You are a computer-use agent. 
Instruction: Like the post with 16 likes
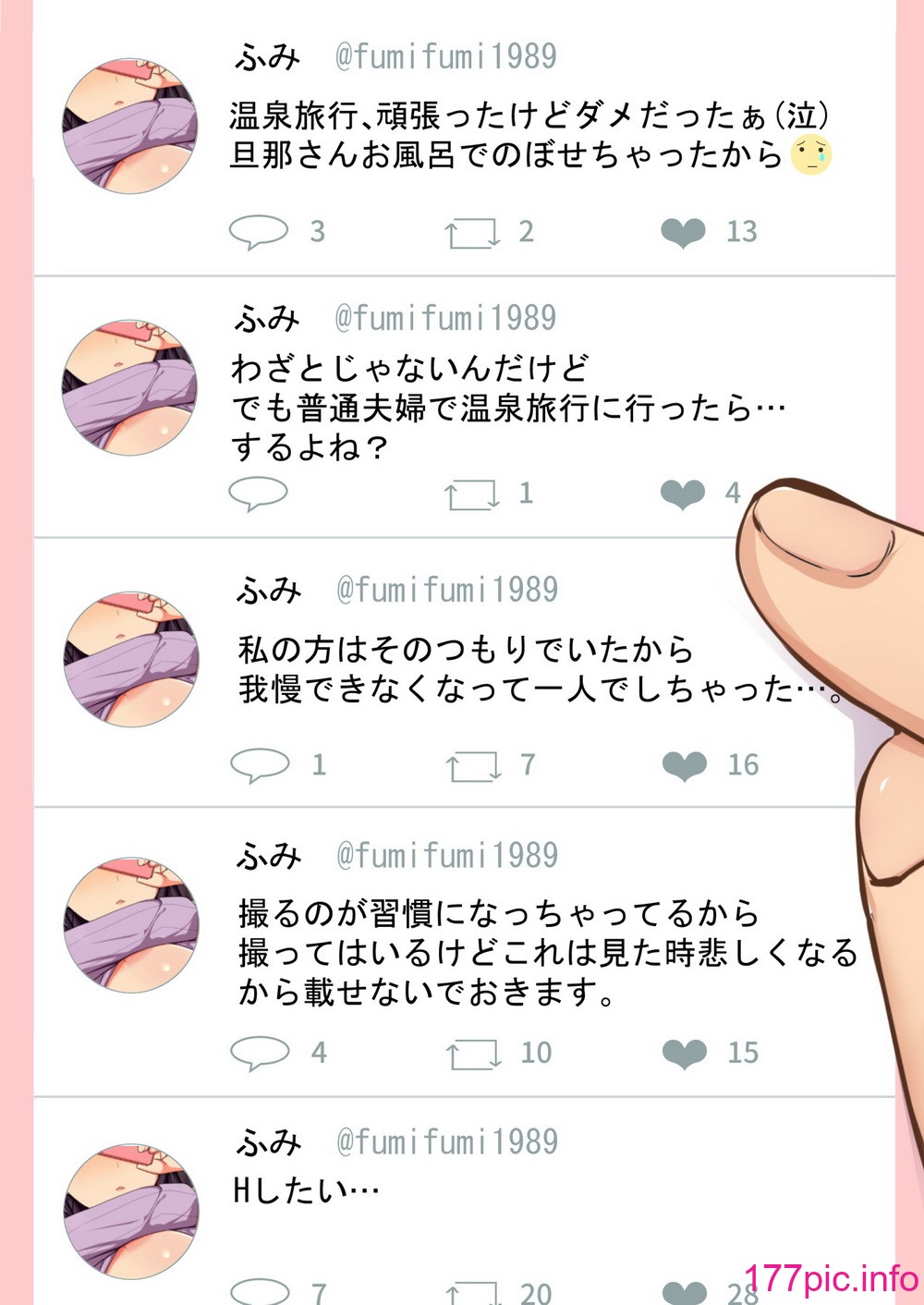(685, 766)
